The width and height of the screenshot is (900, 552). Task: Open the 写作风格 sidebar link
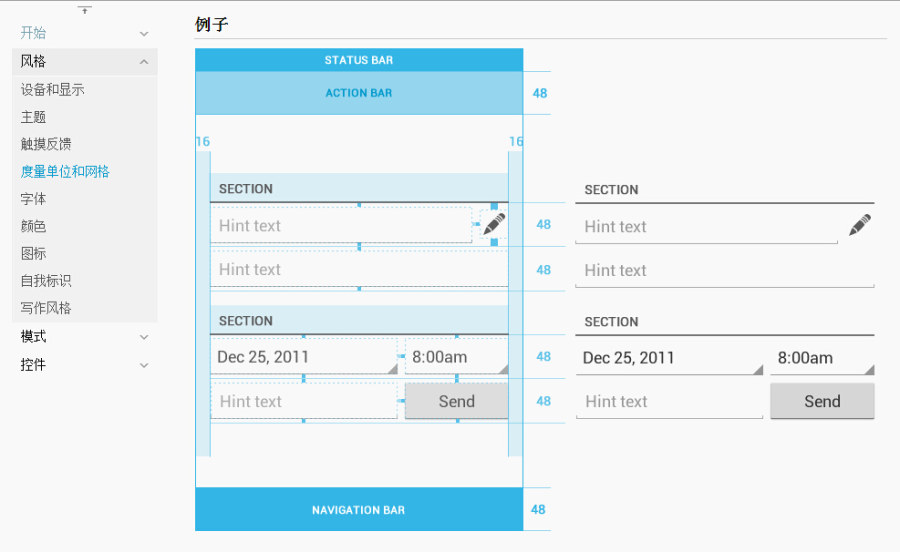[46, 308]
